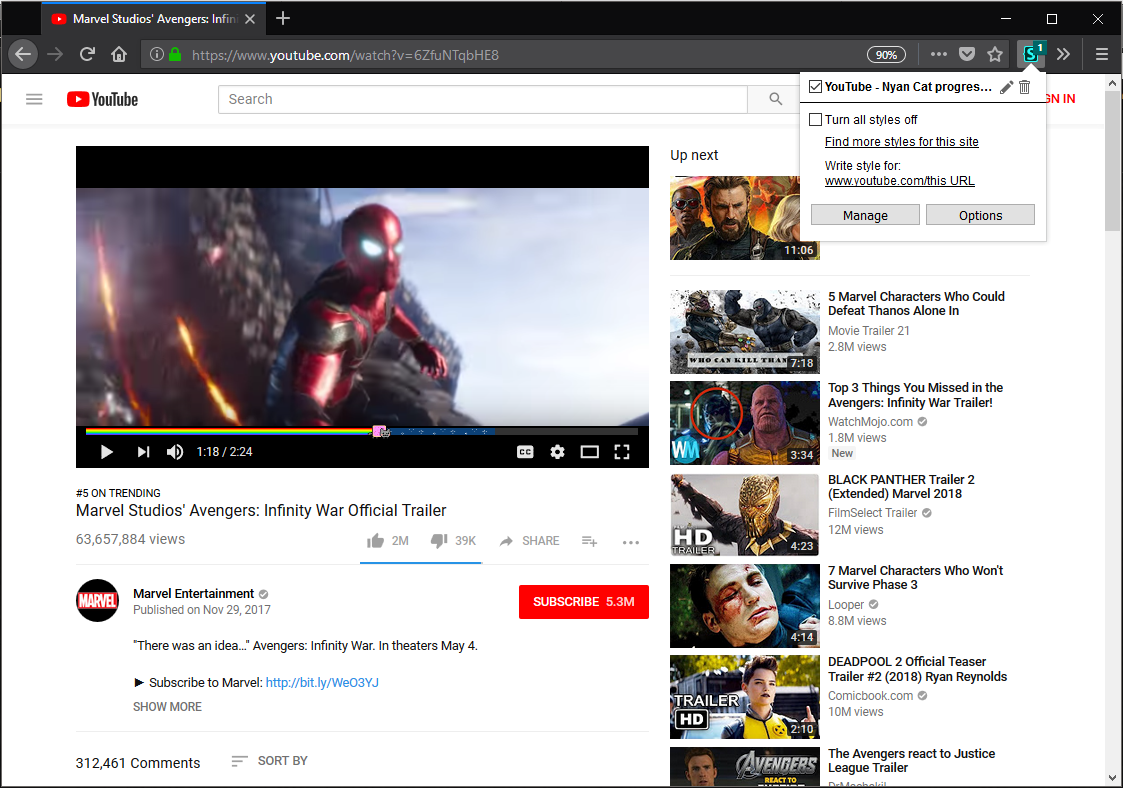Open BLACK PANTHER Trailer 2 video
The image size is (1123, 788).
coord(901,486)
